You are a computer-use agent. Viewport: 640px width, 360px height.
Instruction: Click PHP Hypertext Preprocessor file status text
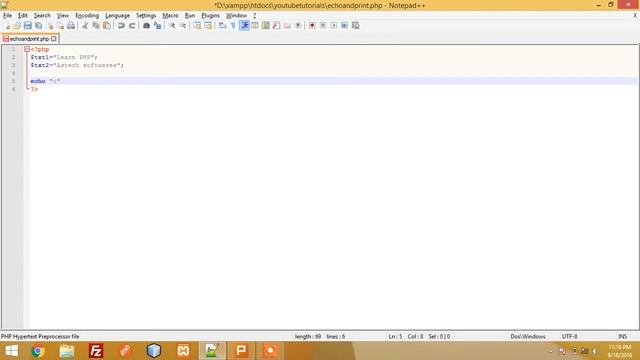(40, 336)
